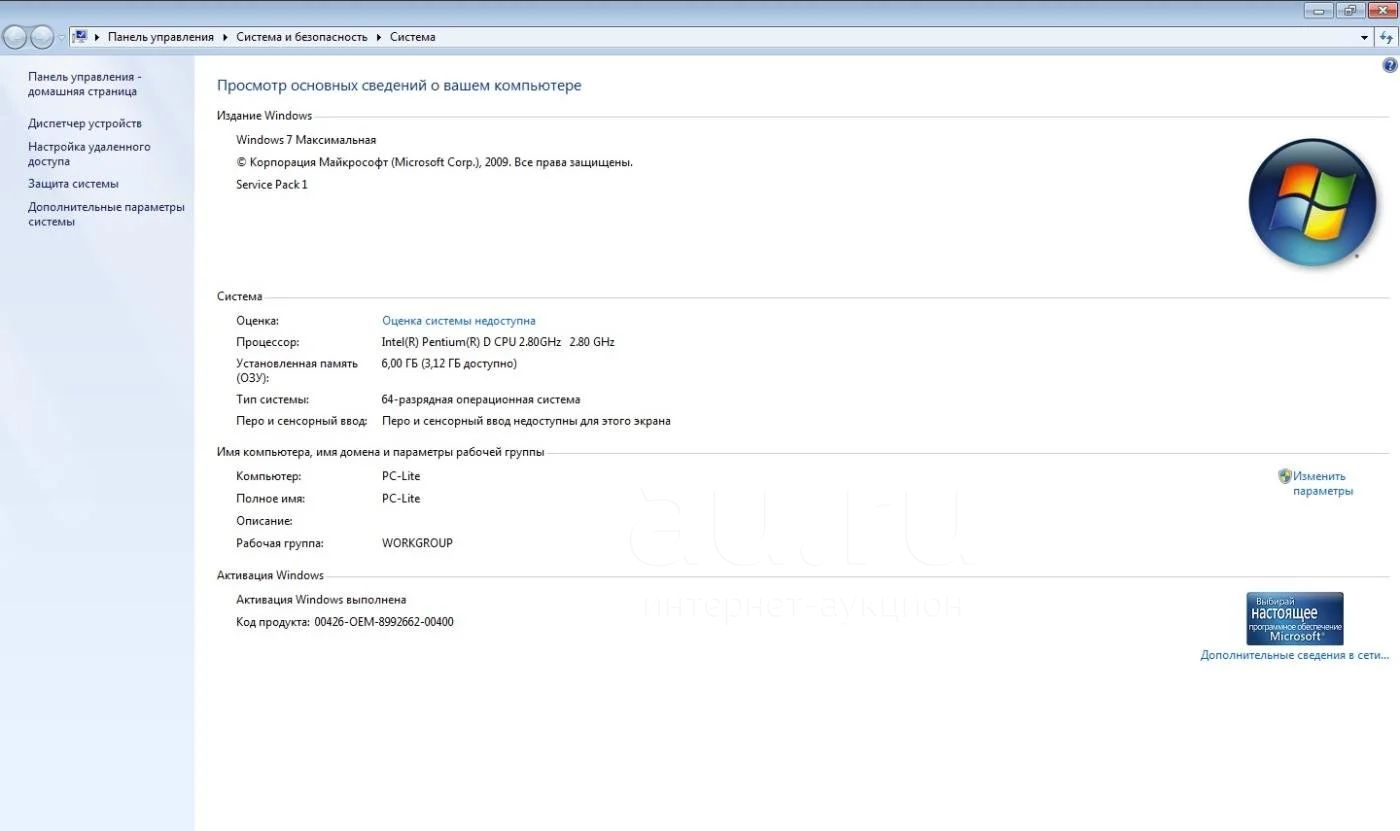
Task: Click the genuine Microsoft software badge
Action: tap(1294, 618)
